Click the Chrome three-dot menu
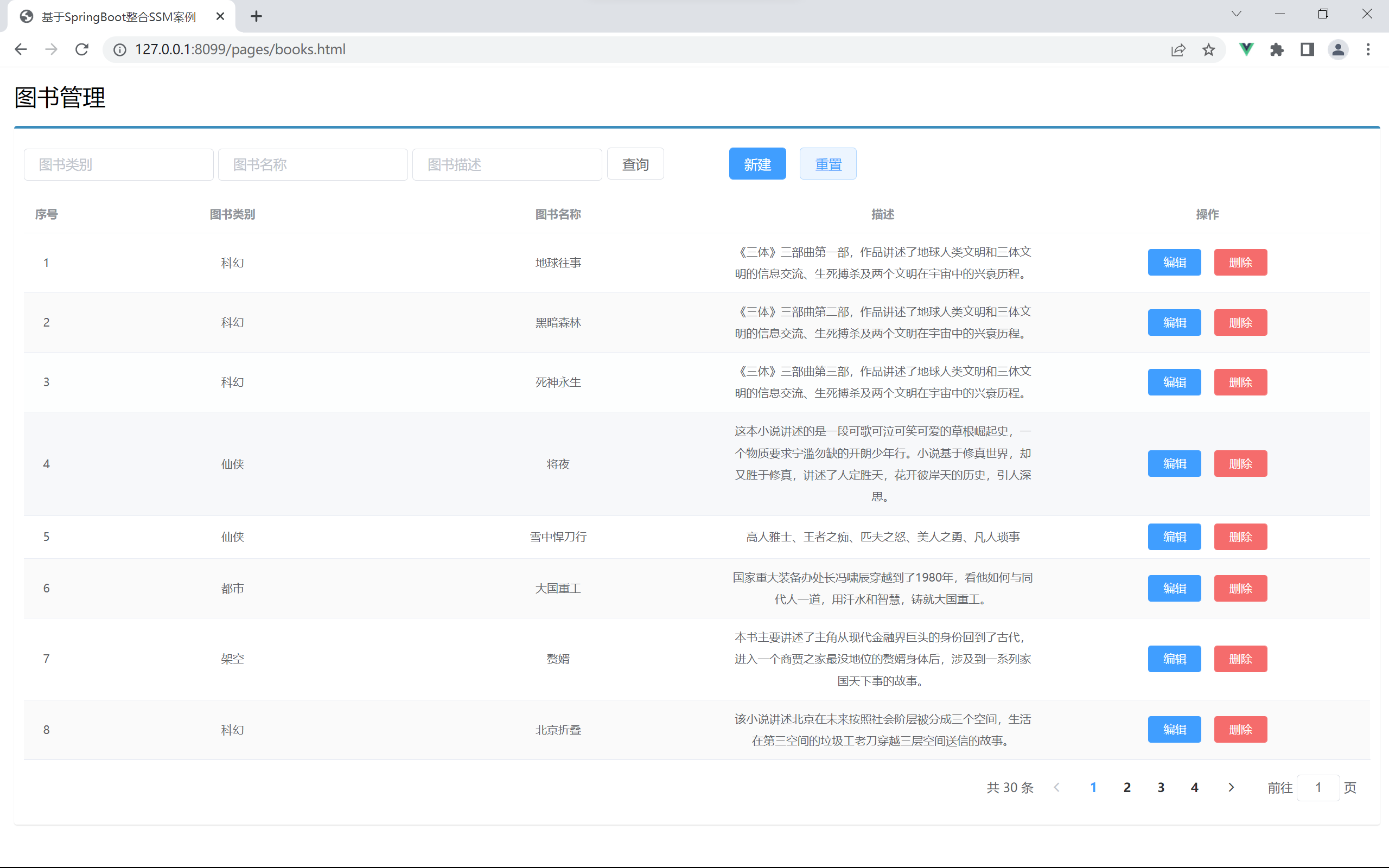Viewport: 1389px width, 868px height. pyautogui.click(x=1369, y=49)
